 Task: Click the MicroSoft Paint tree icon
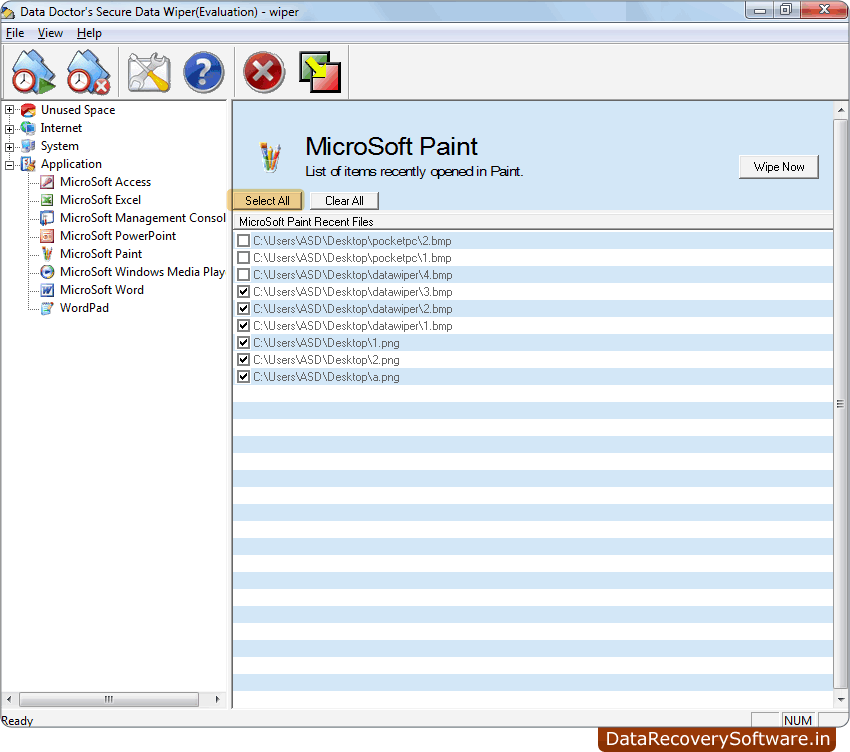click(47, 254)
